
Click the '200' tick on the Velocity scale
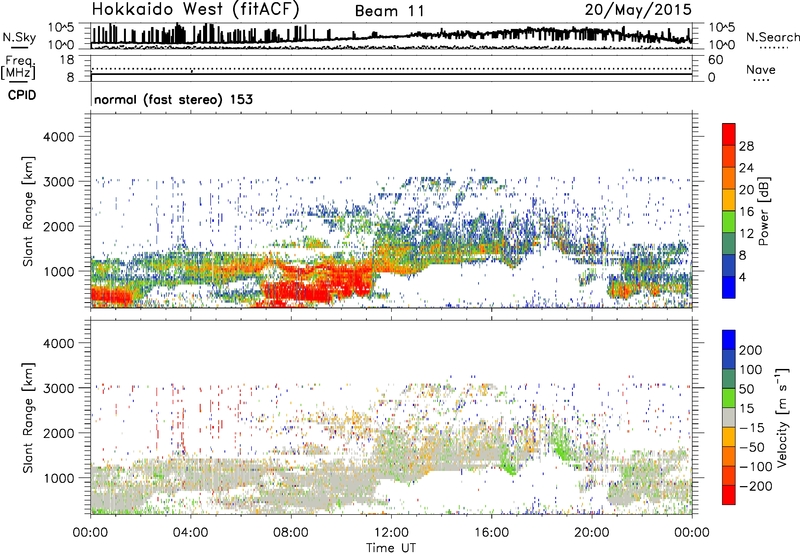click(751, 350)
